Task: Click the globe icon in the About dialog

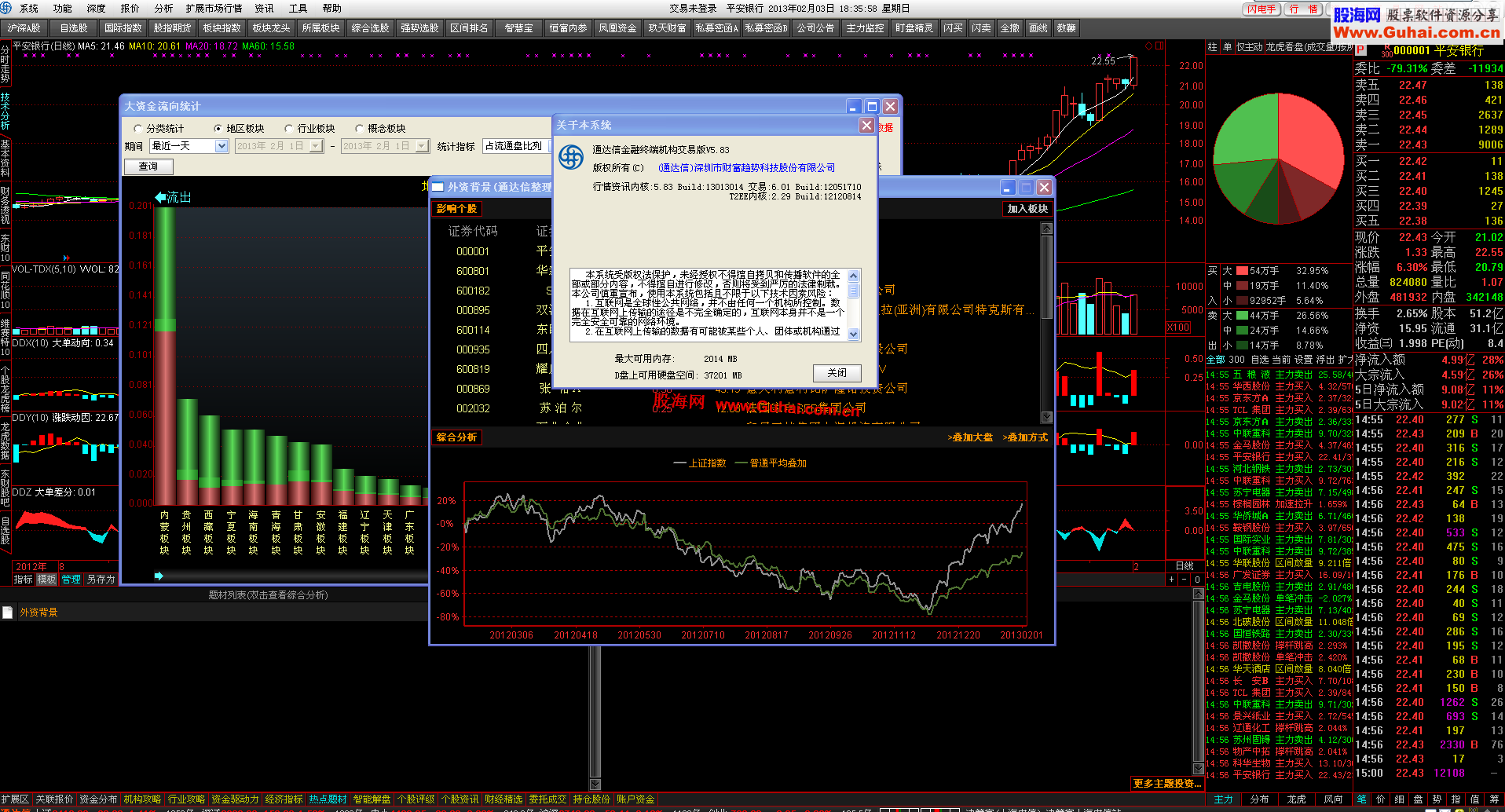Action: (x=570, y=157)
